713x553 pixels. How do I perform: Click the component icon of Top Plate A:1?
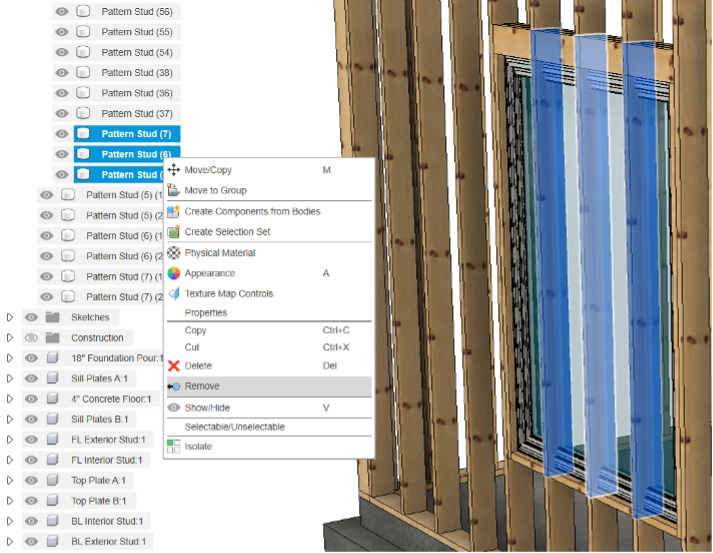point(53,480)
